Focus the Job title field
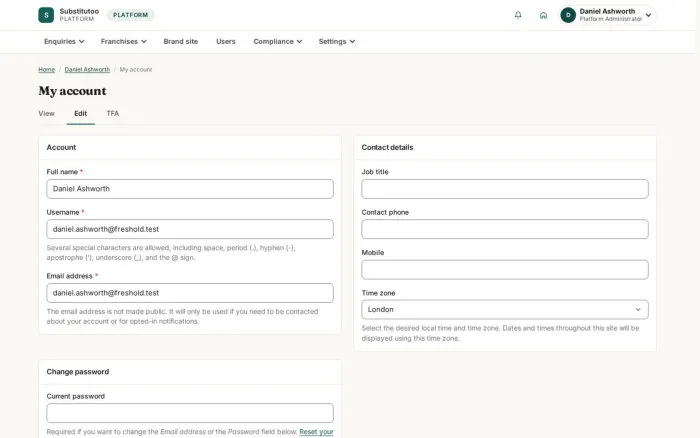This screenshot has width=700, height=438. 505,189
